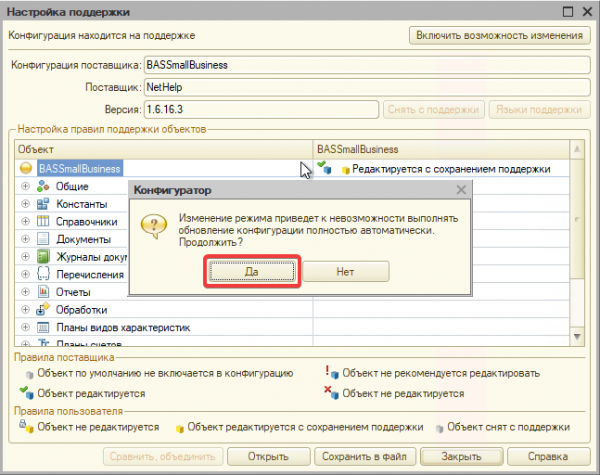The width and height of the screenshot is (600, 475).
Task: Click the Журналы документов icon
Action: coord(43,257)
